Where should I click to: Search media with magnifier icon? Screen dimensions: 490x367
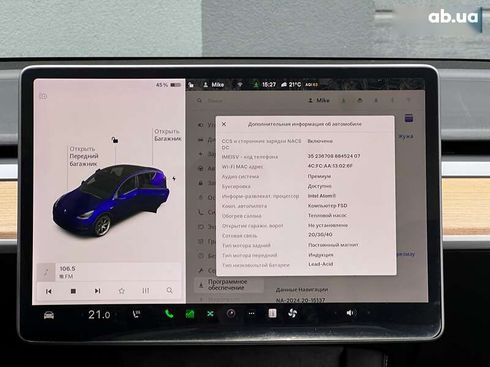[170, 291]
